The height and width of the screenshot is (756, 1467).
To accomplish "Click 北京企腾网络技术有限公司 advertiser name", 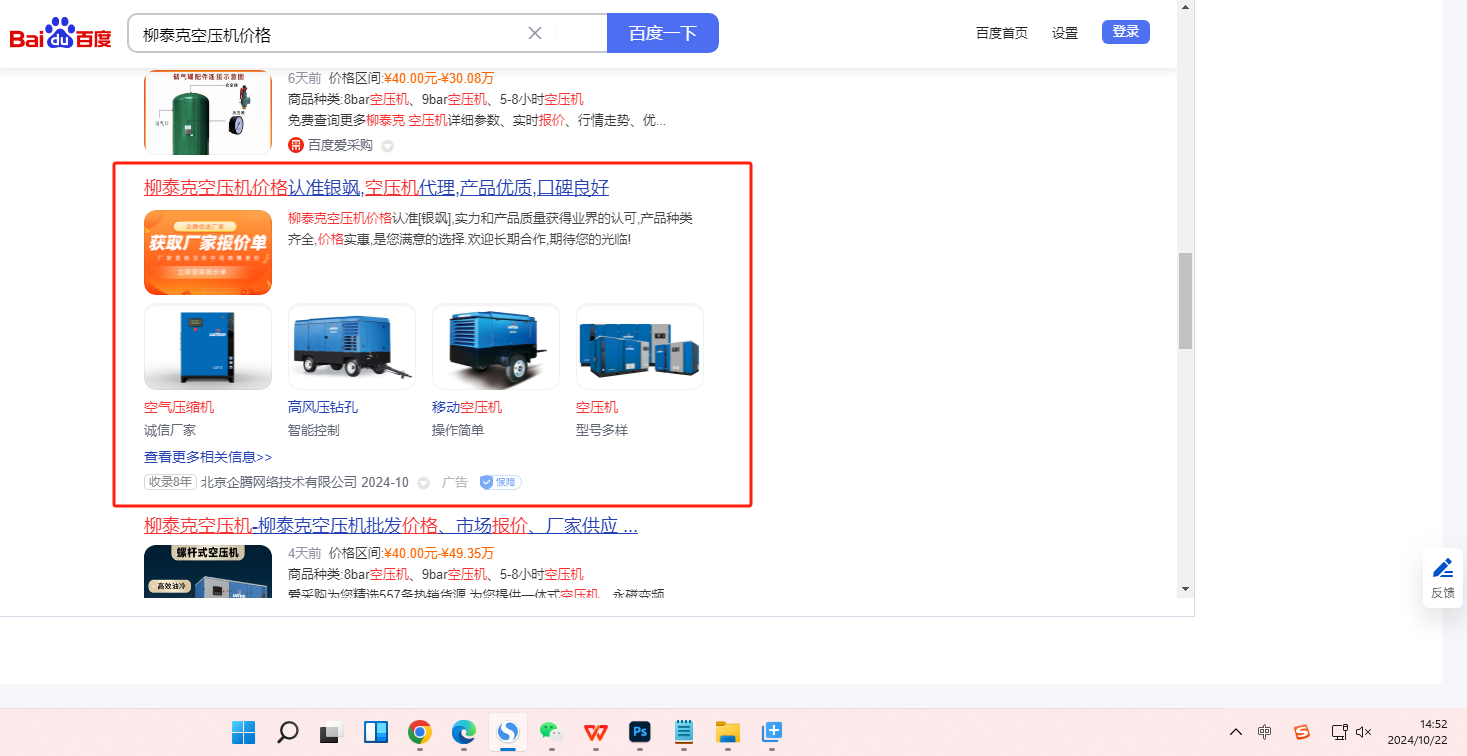I will tap(279, 482).
